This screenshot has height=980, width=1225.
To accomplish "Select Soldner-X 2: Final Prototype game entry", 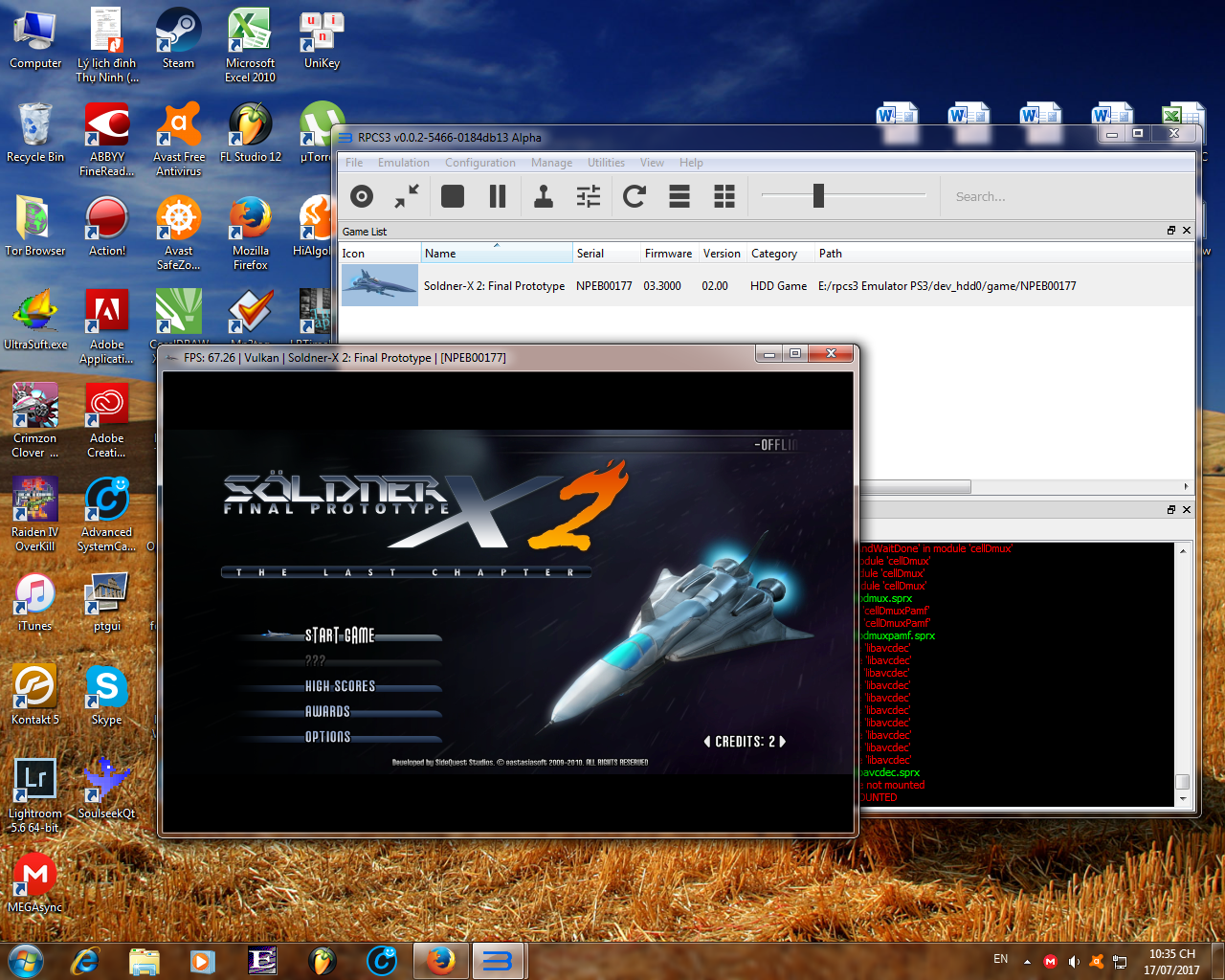I will click(x=494, y=286).
